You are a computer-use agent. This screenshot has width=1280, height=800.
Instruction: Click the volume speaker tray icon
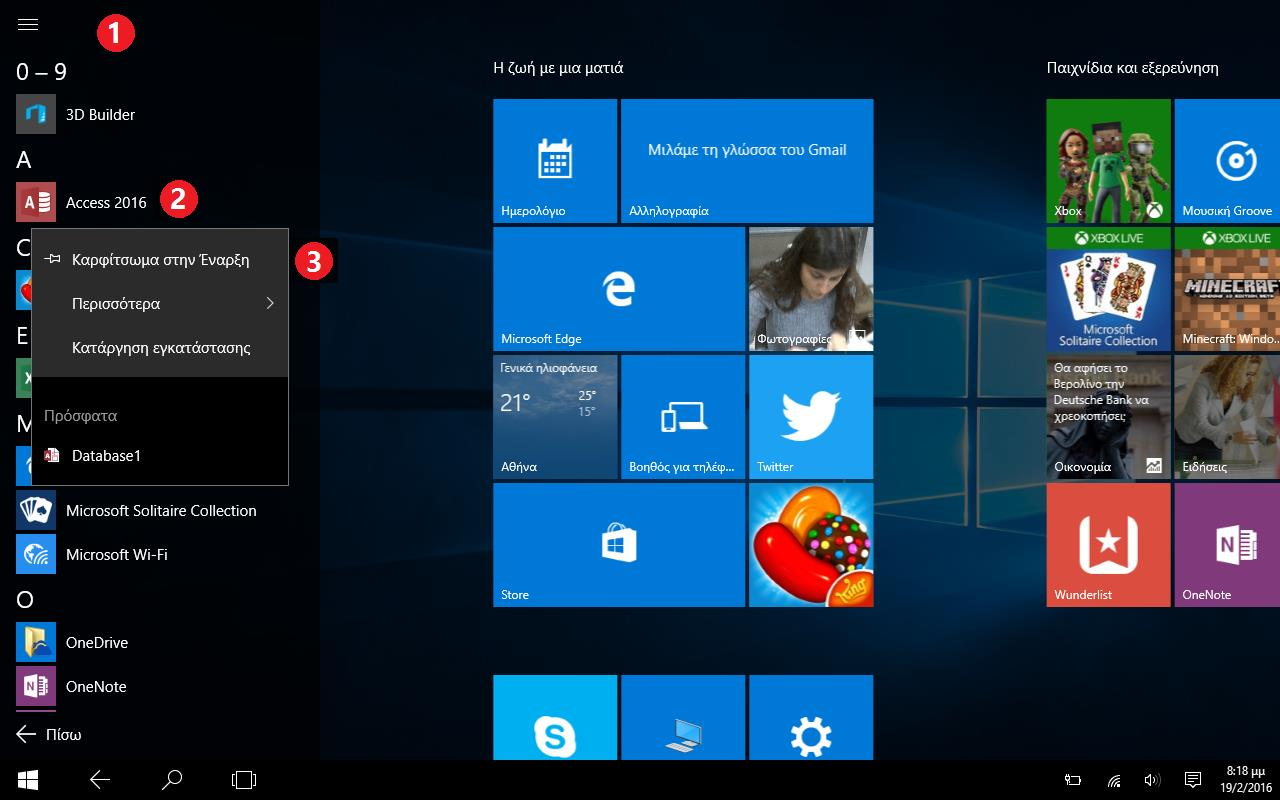[1152, 780]
